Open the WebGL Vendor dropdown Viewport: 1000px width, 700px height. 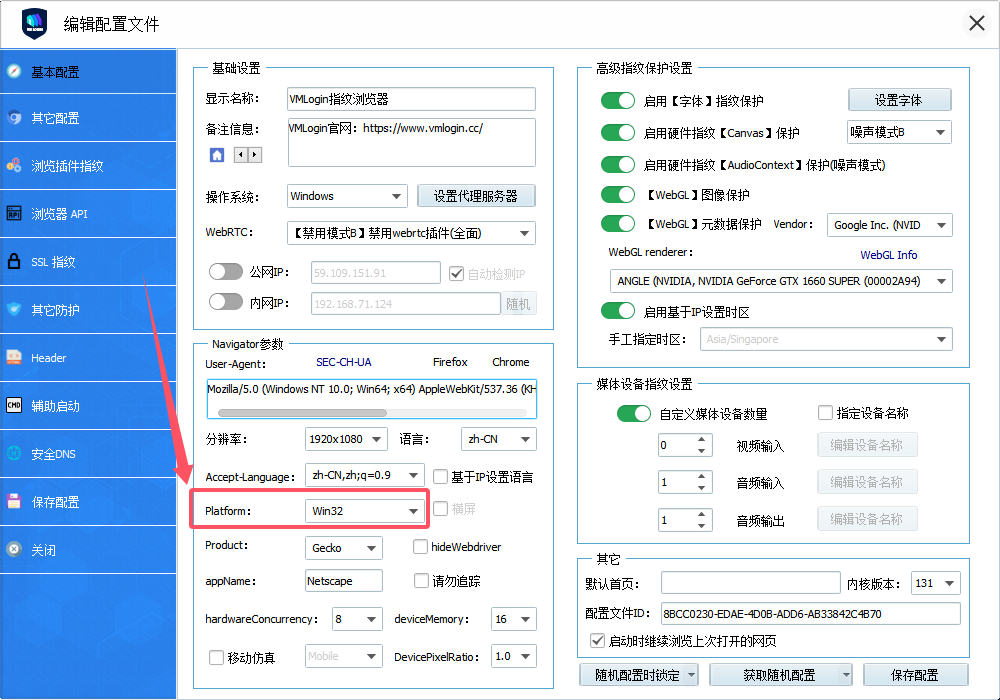(x=889, y=225)
